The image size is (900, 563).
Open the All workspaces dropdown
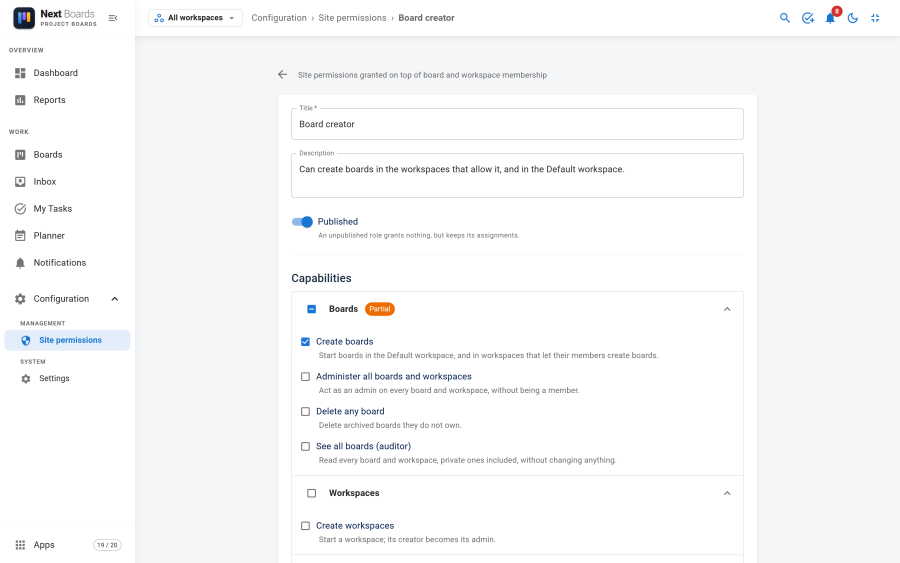(195, 18)
